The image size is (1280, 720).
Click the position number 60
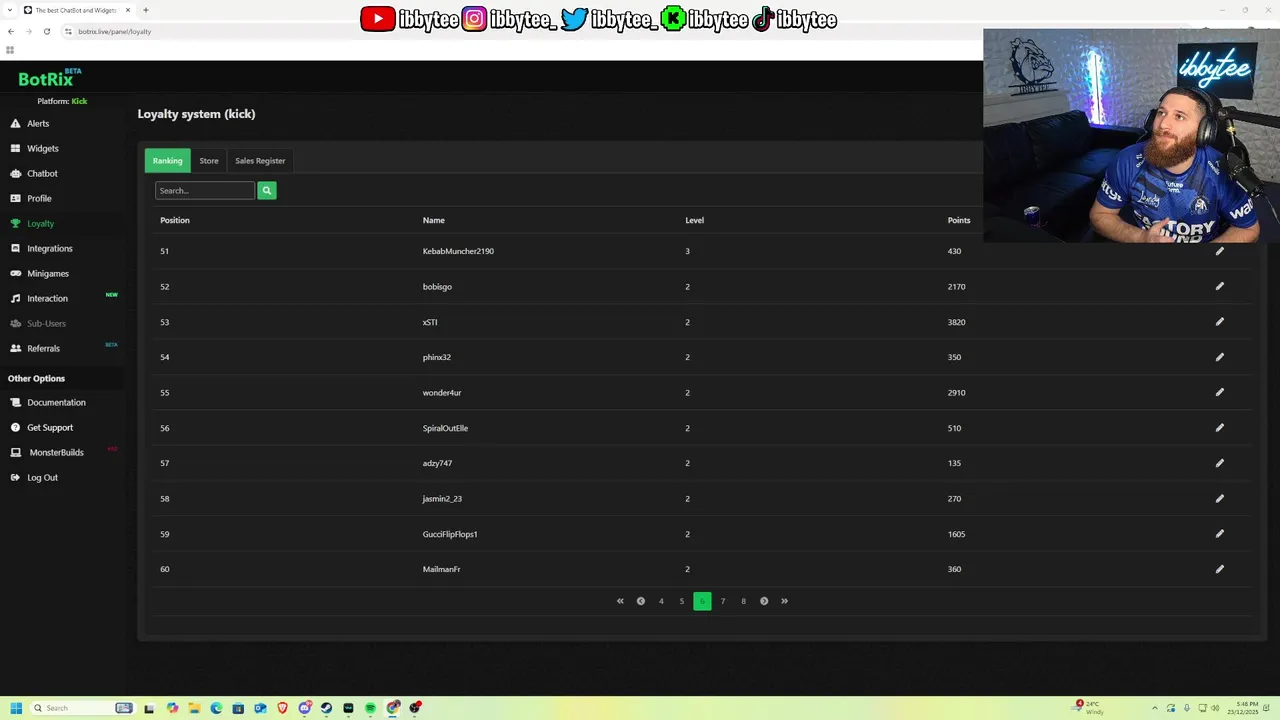click(165, 569)
